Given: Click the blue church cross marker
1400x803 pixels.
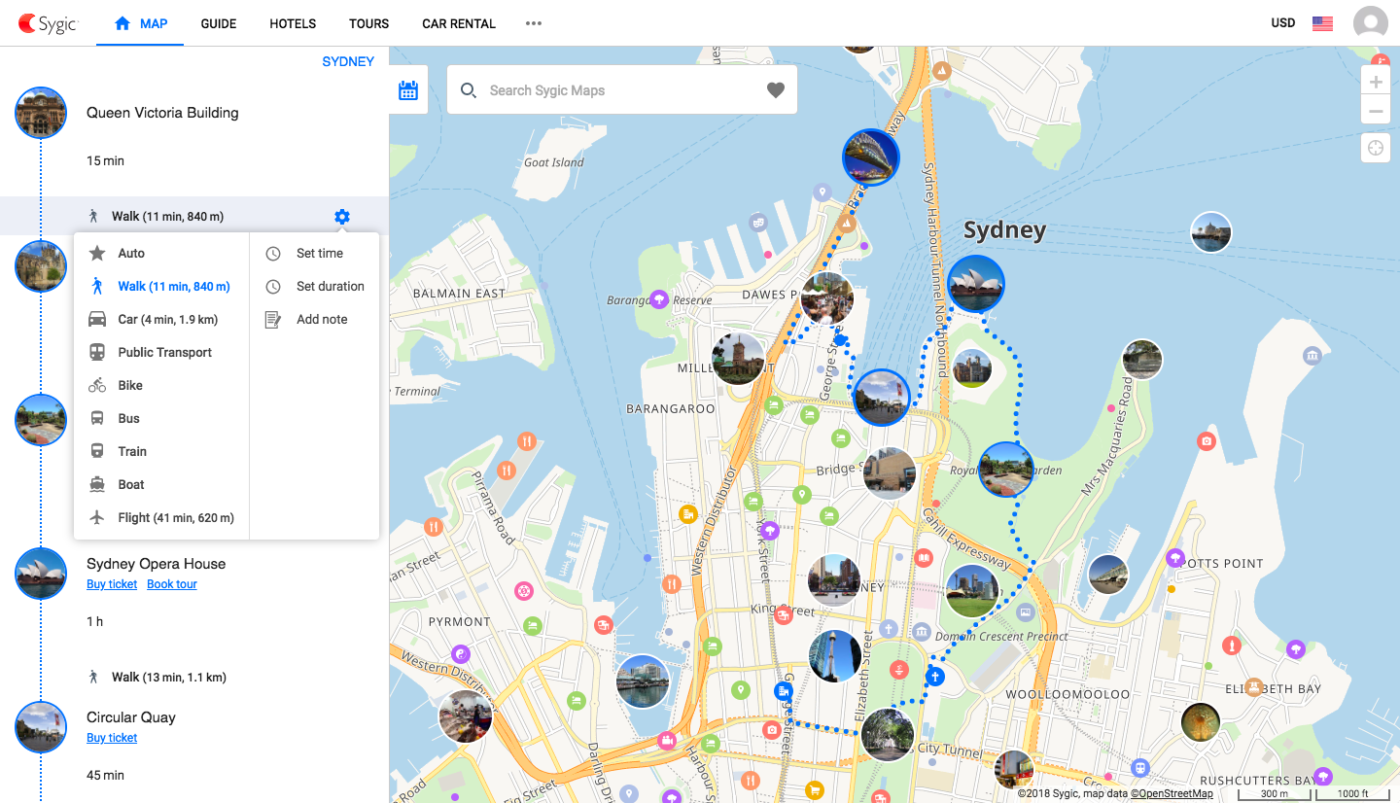Looking at the screenshot, I should 935,677.
